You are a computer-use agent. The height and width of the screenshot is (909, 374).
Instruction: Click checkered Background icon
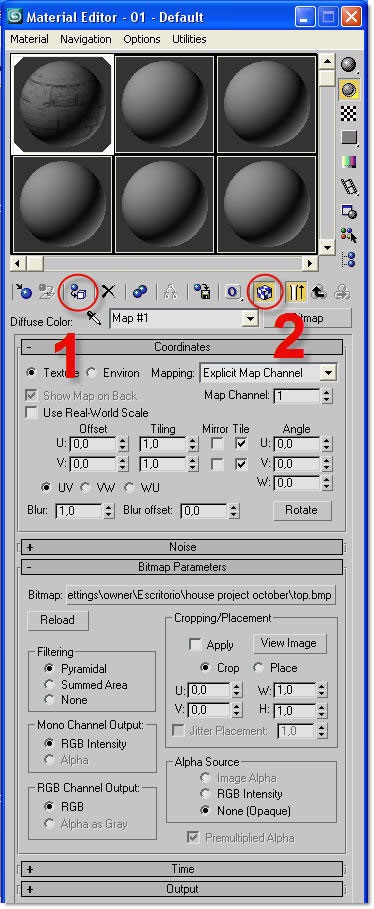(x=348, y=113)
